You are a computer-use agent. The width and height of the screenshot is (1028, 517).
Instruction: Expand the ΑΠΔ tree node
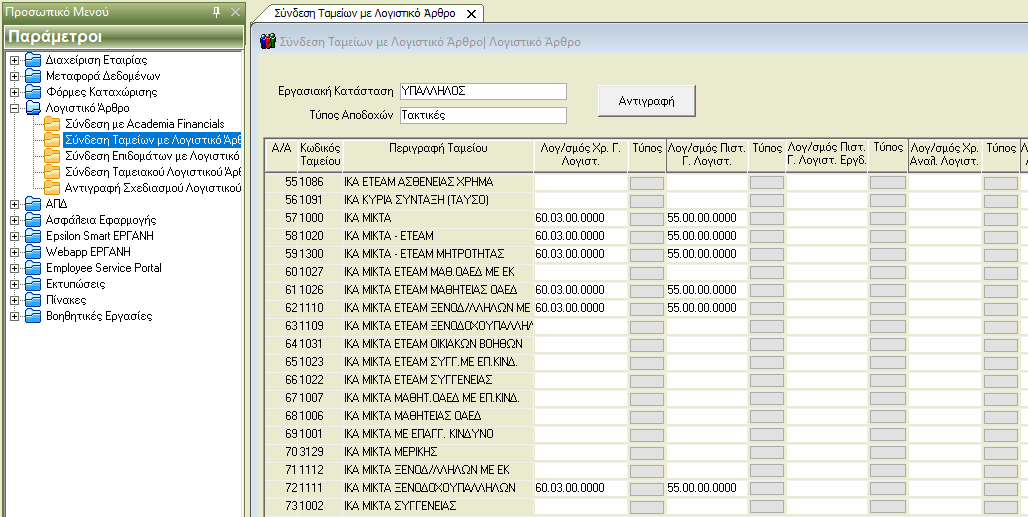[14, 204]
